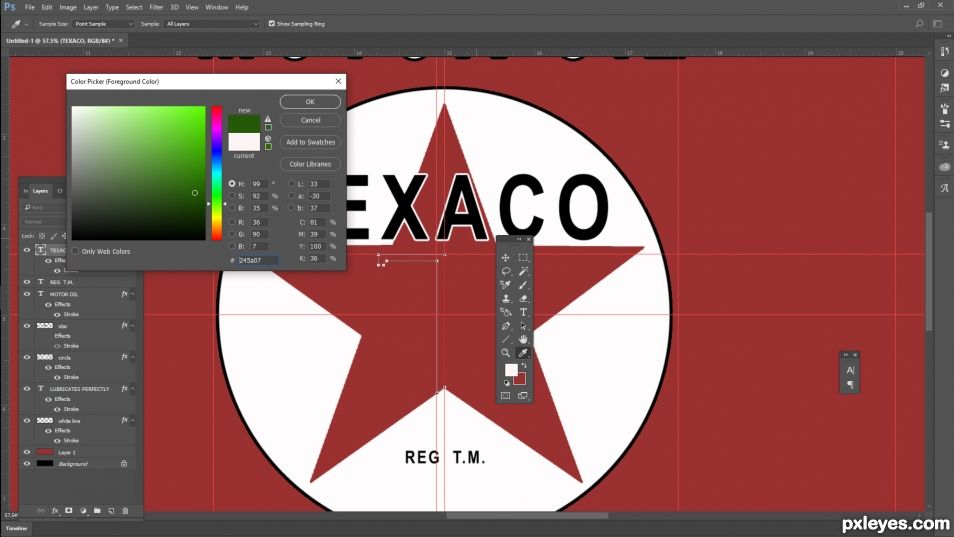Toggle Quick Mask mode icon

506,395
